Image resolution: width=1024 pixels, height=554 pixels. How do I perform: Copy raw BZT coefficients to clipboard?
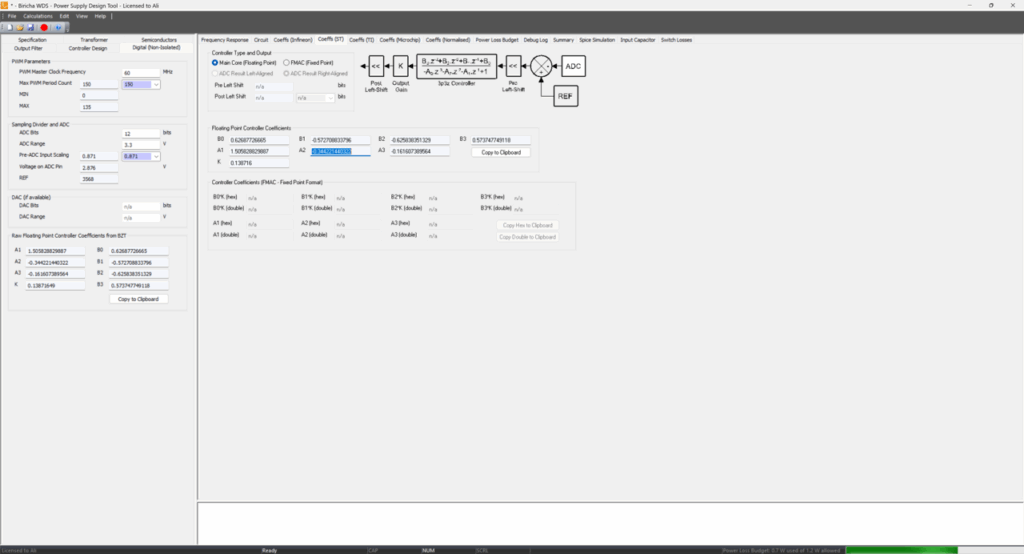coord(138,299)
